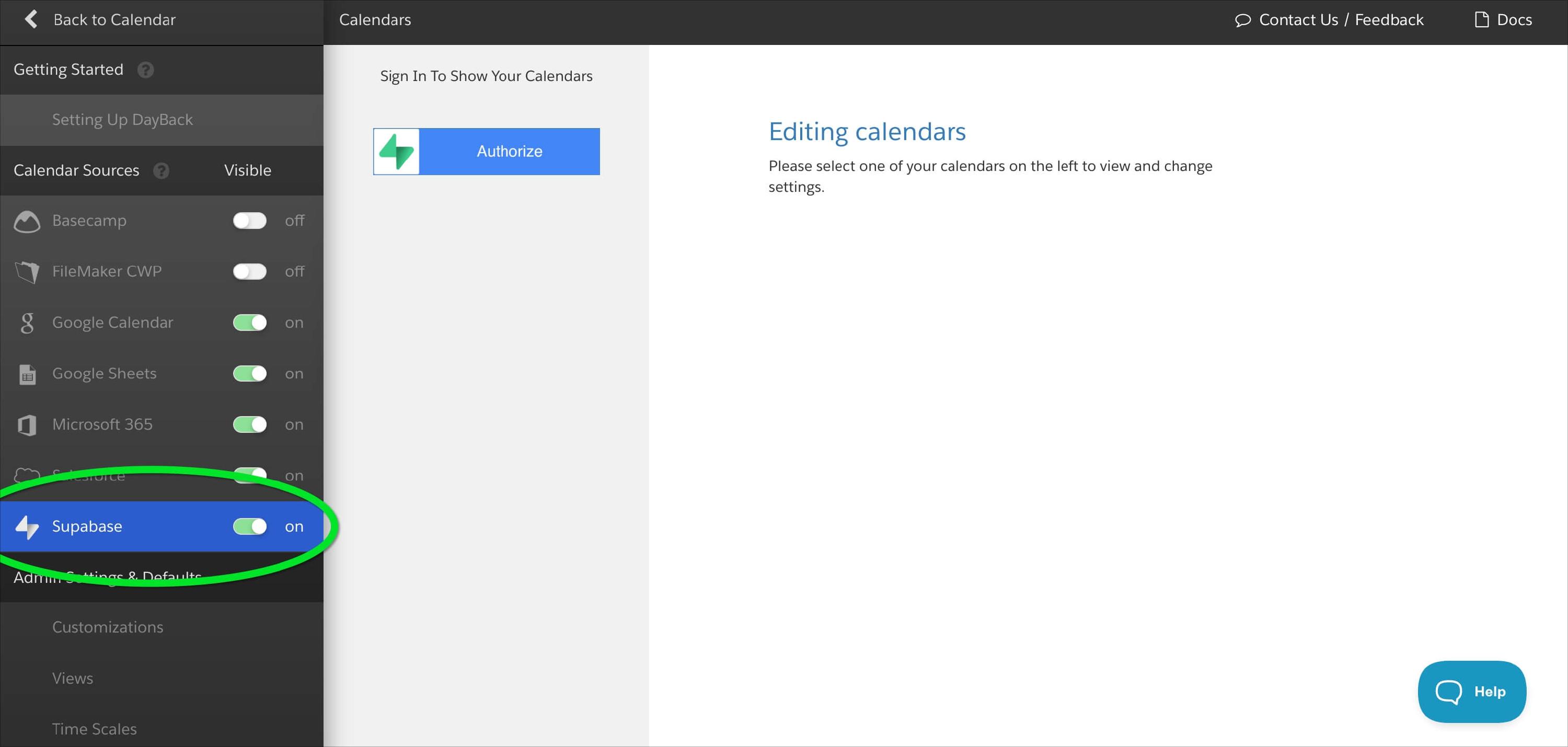Click the 'on' label beside Microsoft 365
Image resolution: width=1568 pixels, height=747 pixels.
[294, 425]
